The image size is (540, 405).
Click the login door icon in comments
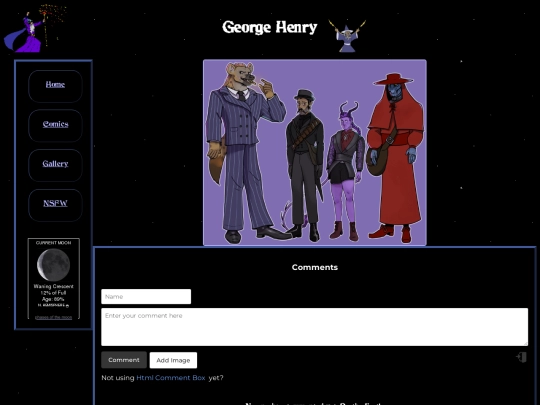[x=521, y=357]
